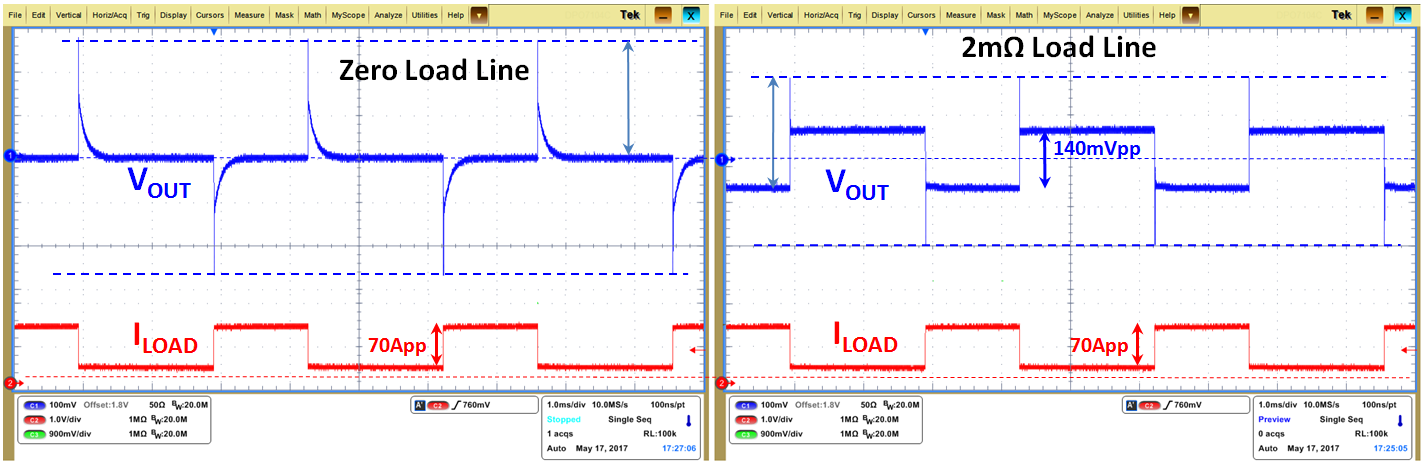This screenshot has height=465, width=1424.
Task: Click the temperature indicator icon in right window
Action: [1401, 421]
